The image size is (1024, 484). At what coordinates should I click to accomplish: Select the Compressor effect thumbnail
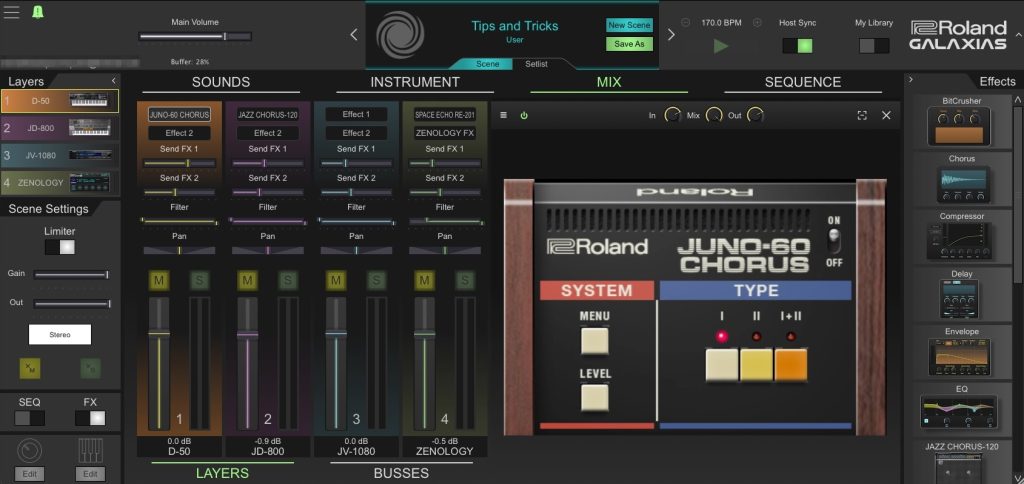959,242
